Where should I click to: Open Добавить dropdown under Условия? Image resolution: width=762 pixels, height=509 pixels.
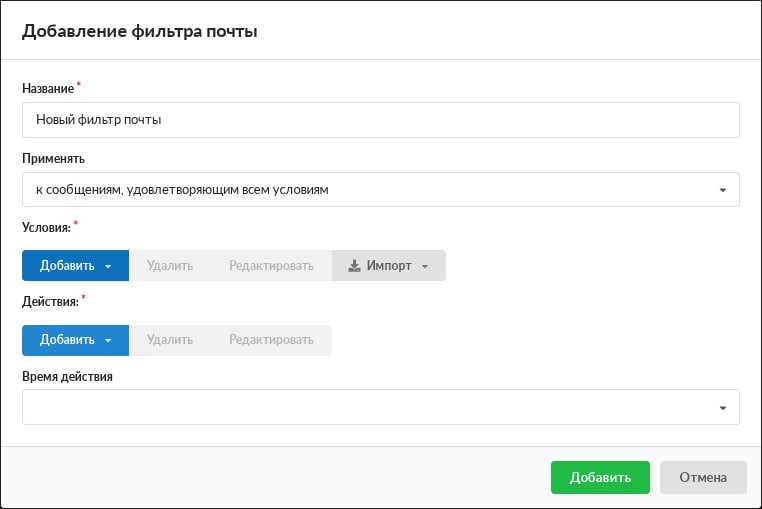[x=75, y=265]
